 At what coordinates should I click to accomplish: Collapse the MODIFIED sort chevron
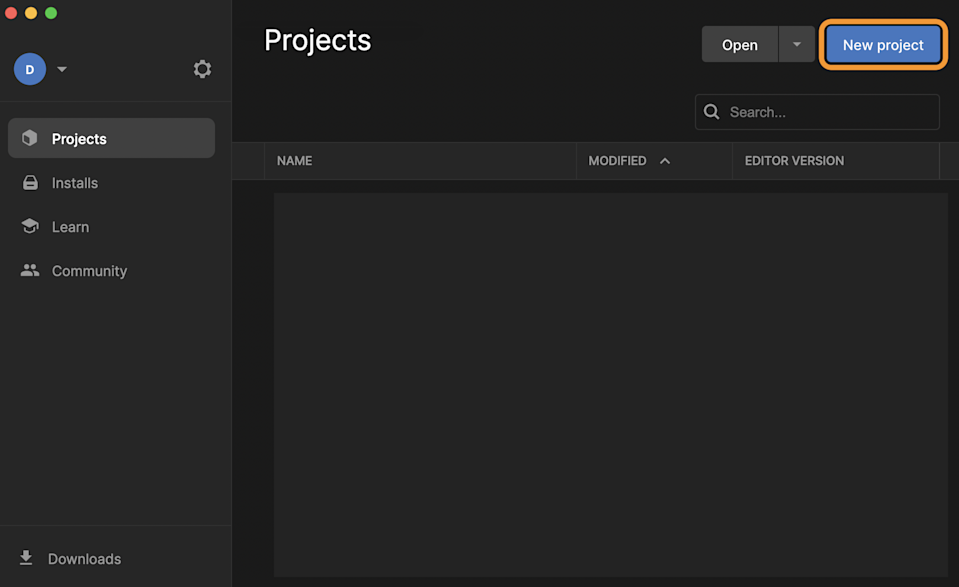click(664, 160)
